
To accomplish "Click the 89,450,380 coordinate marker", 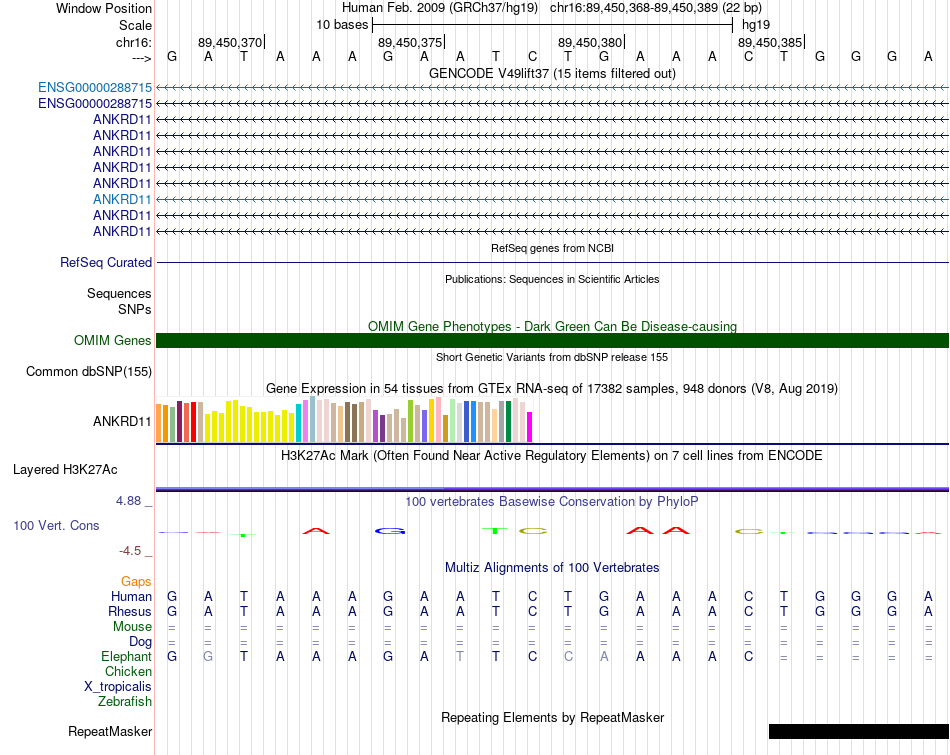I will (590, 42).
